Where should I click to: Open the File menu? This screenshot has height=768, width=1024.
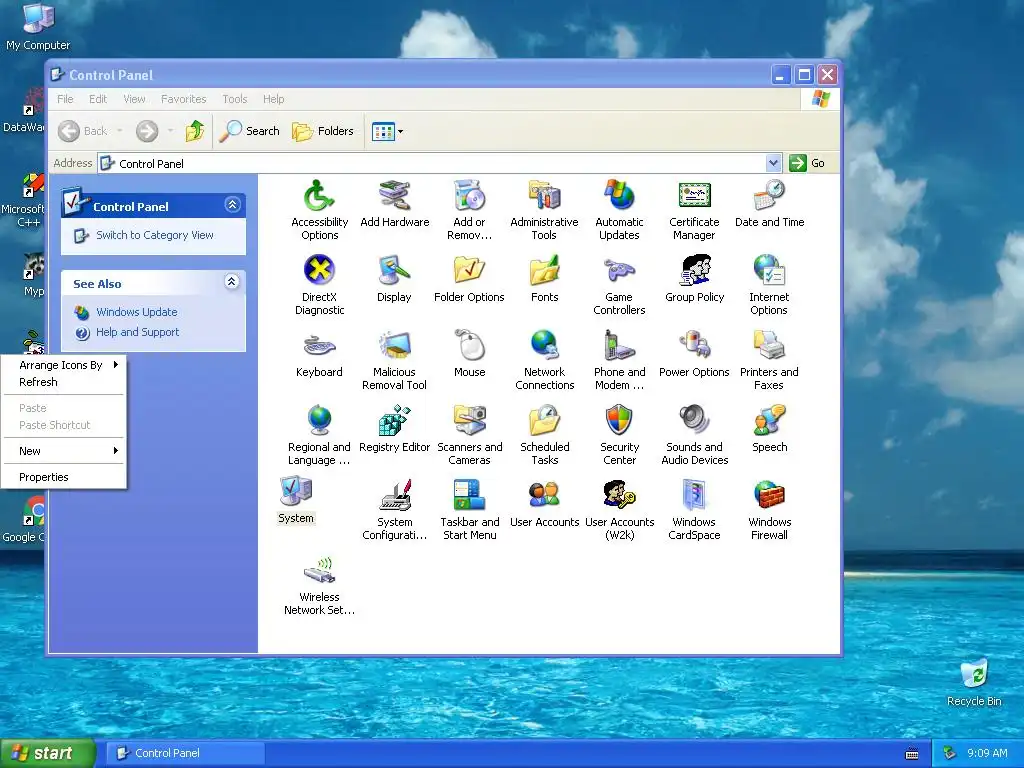click(65, 99)
